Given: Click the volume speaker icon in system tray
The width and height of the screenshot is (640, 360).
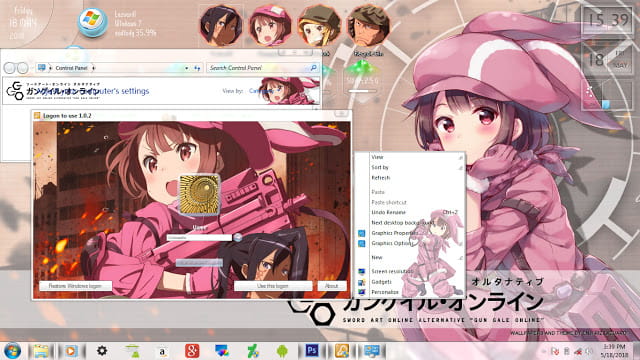Looking at the screenshot, I should [589, 351].
